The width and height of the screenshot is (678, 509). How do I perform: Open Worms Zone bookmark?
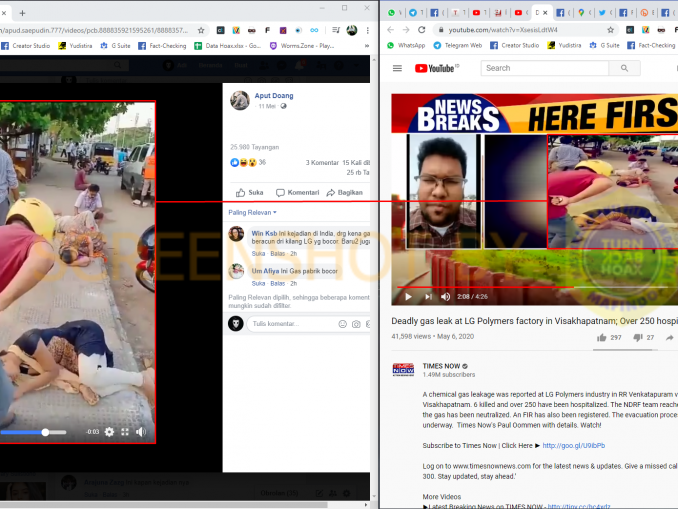[302, 45]
